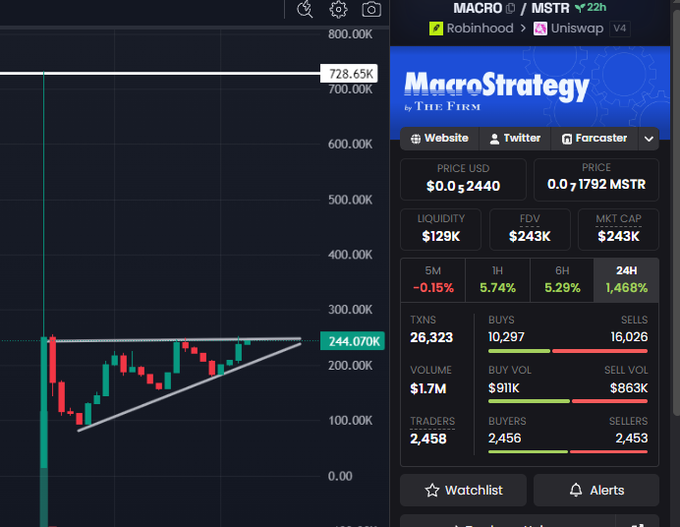The height and width of the screenshot is (527, 680).
Task: Select the 1H timeframe stats tab
Action: [497, 280]
